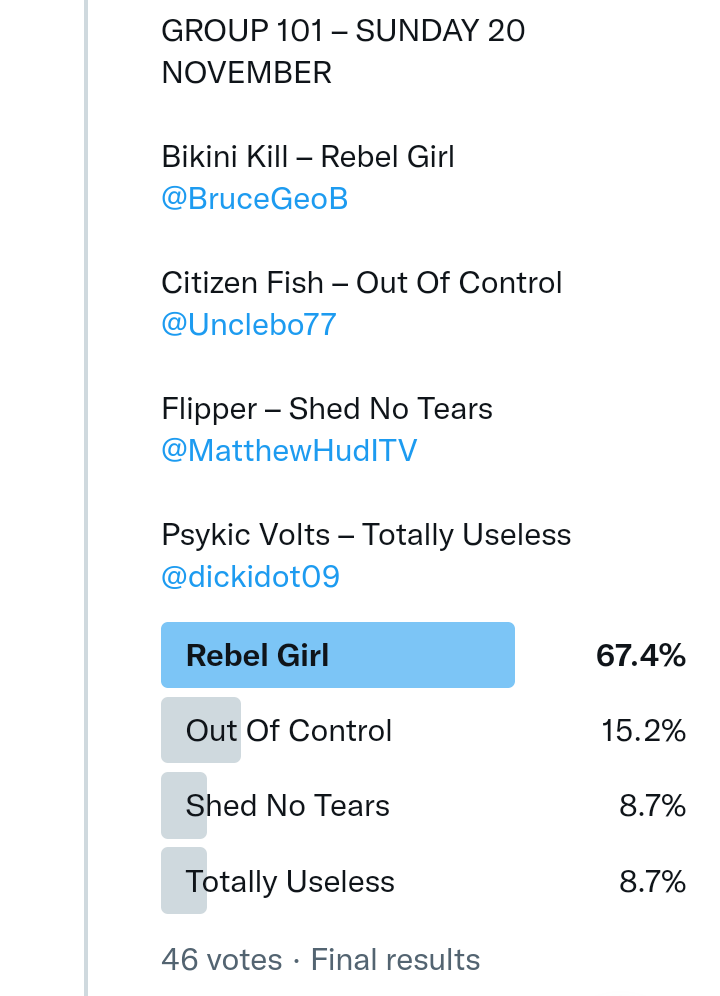Viewport: 720px width, 996px height.
Task: Click the Flipper – Shed No Tears line
Action: 327,409
